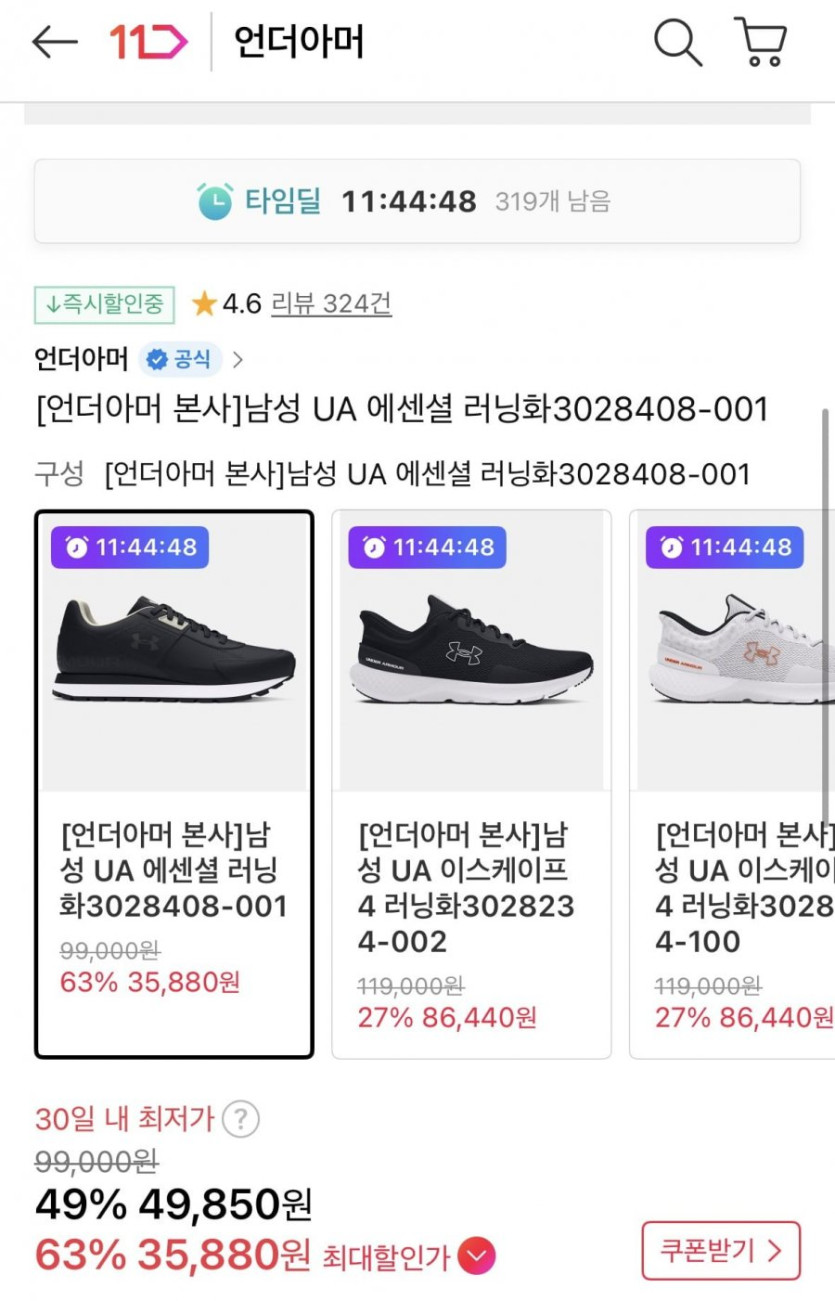The image size is (835, 1301).
Task: Open the 324 reviews link
Action: click(x=331, y=304)
